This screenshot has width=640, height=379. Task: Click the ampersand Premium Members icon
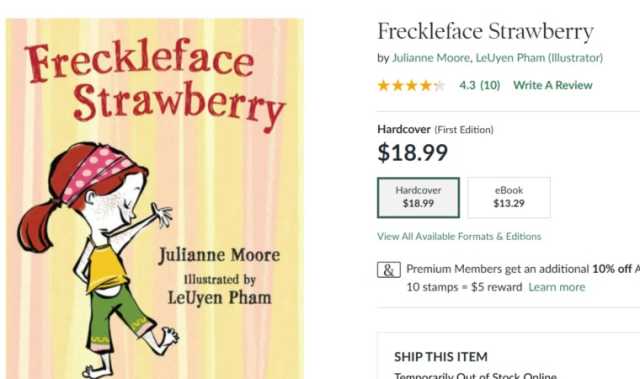click(389, 270)
